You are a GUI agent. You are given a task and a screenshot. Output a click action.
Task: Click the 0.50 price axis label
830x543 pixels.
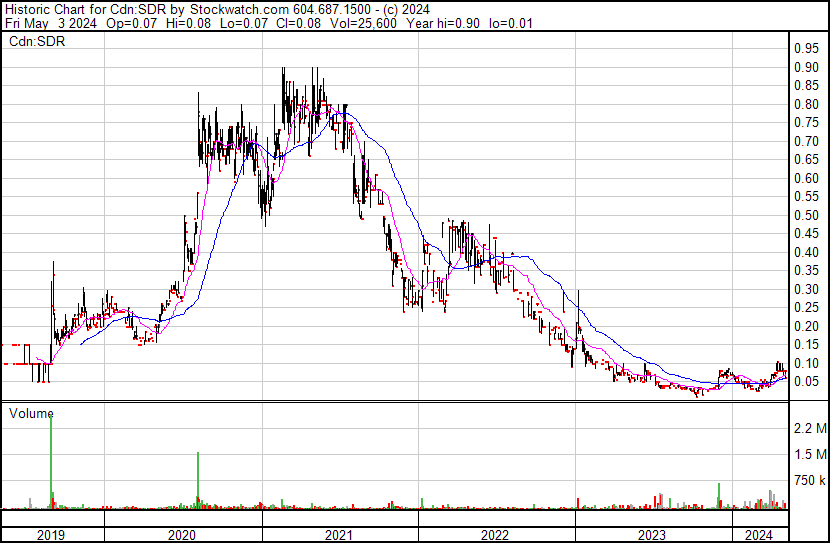(x=806, y=215)
